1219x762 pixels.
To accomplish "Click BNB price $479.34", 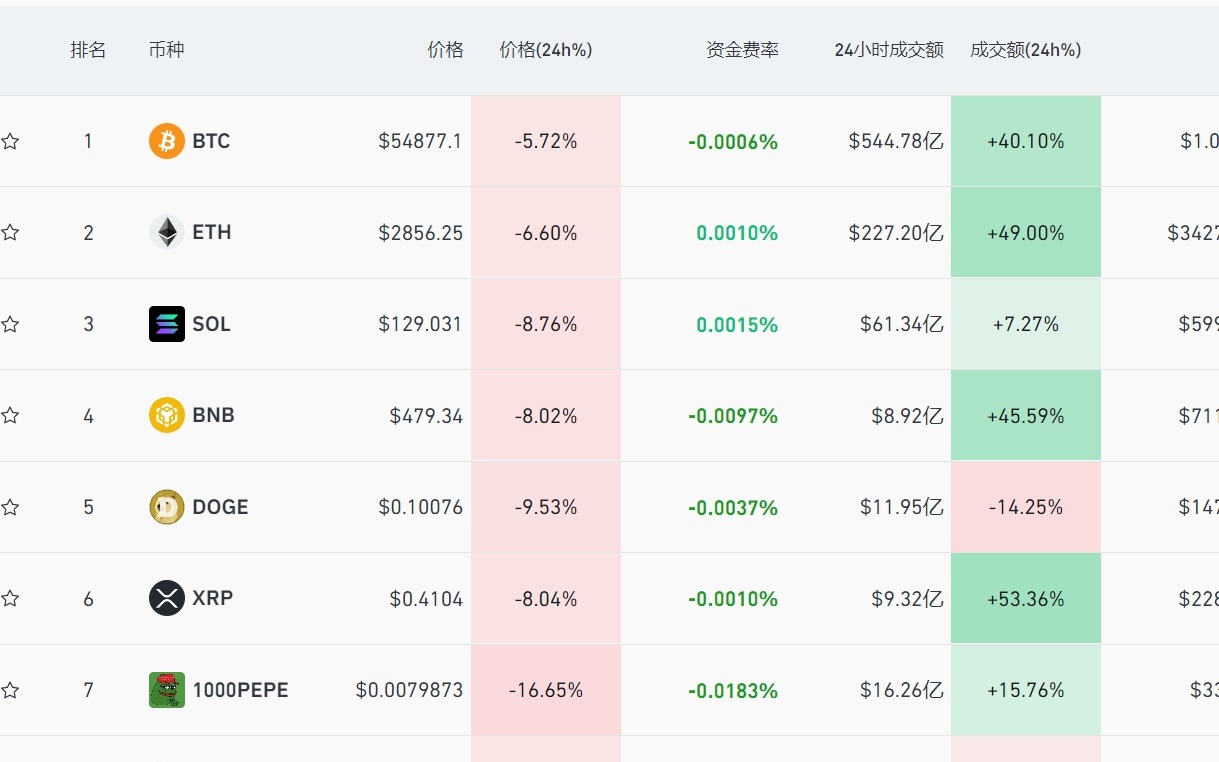I will click(x=426, y=415).
